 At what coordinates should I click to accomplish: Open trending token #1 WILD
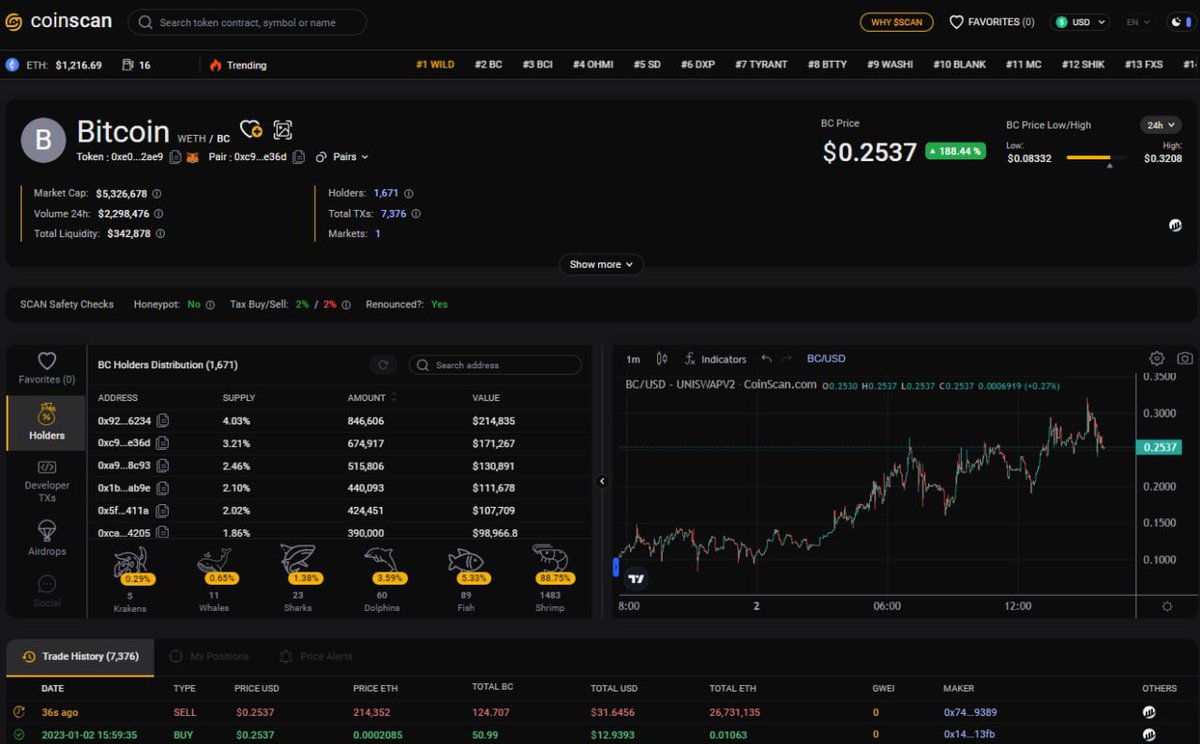click(x=435, y=64)
